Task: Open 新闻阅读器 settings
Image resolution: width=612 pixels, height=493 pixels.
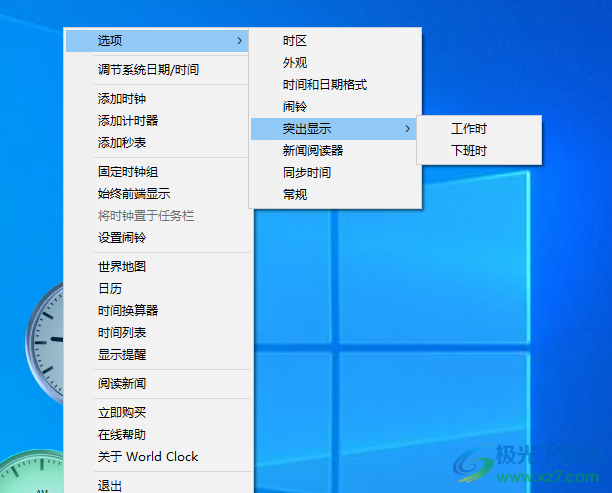Action: 334,150
